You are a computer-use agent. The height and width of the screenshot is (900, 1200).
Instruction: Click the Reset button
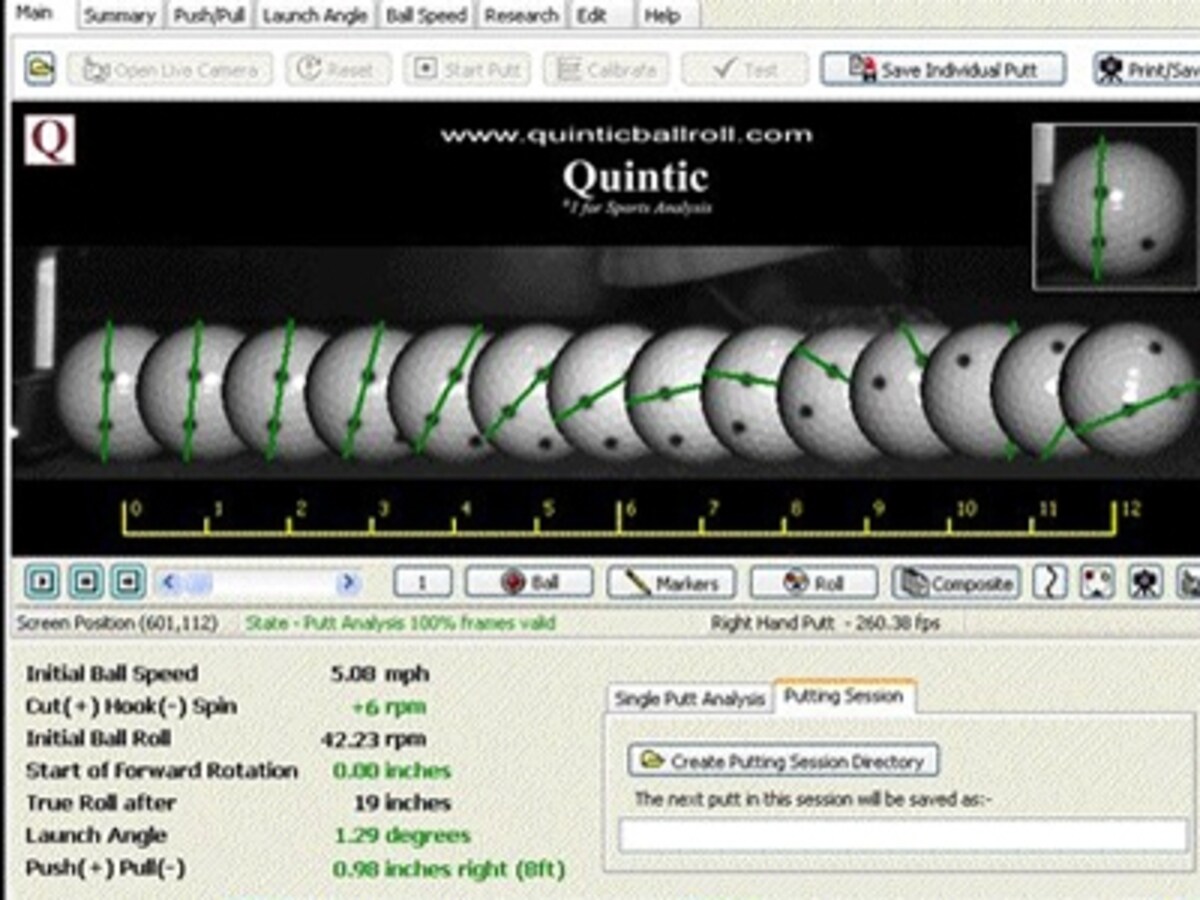[x=338, y=70]
